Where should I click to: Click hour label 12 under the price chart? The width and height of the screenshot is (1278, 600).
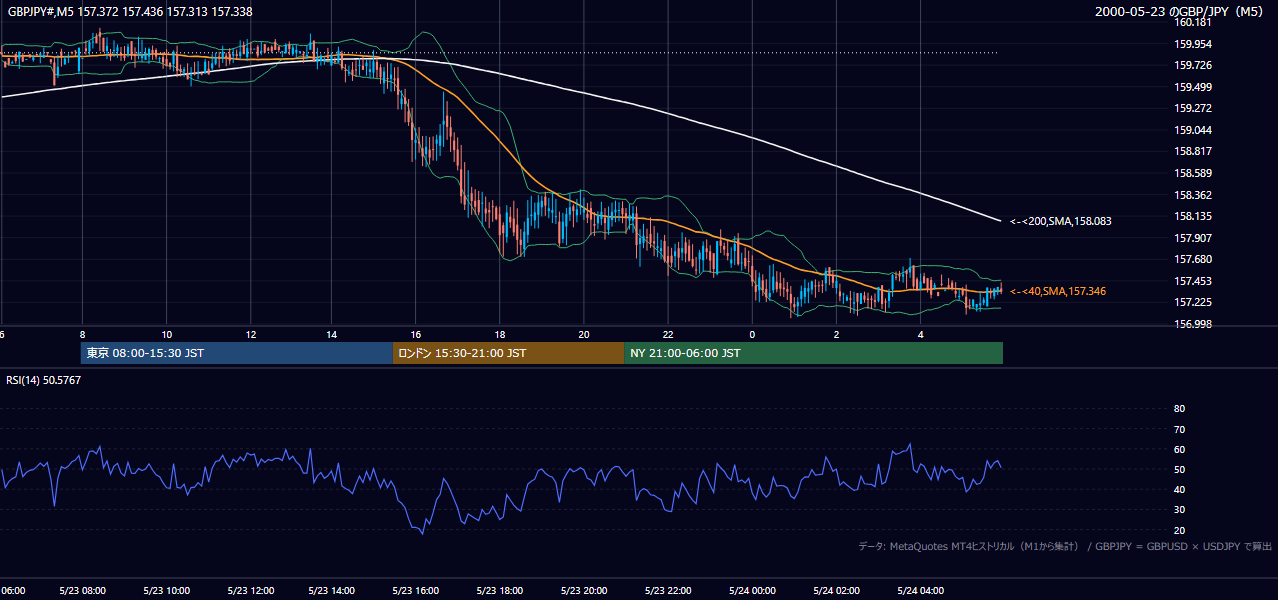(249, 334)
